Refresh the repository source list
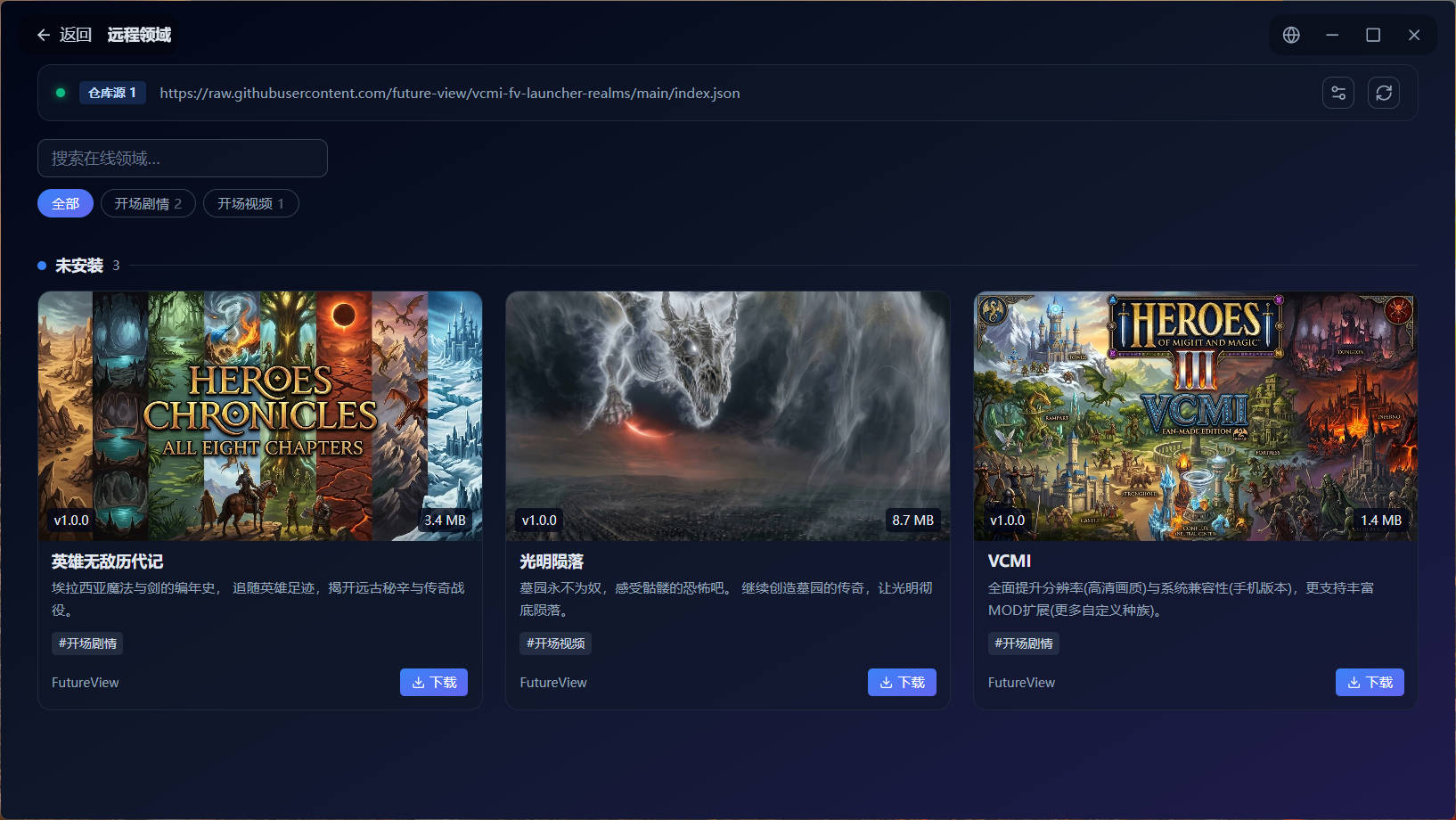 click(x=1384, y=93)
